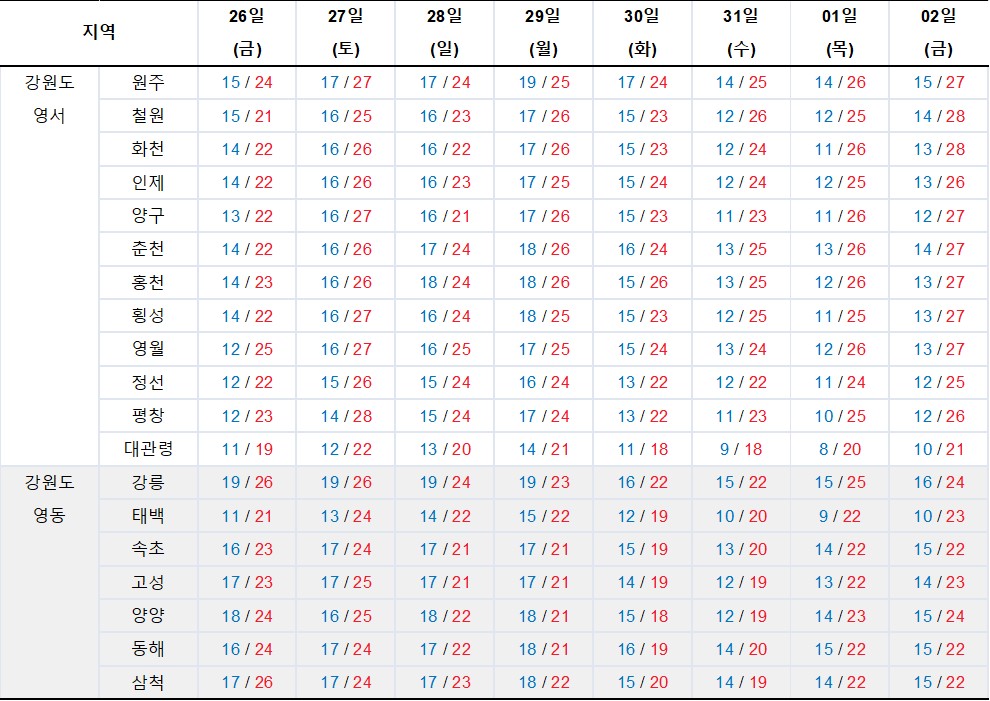Select the 삼척 row label
Screen dimensions: 990x701
point(148,682)
